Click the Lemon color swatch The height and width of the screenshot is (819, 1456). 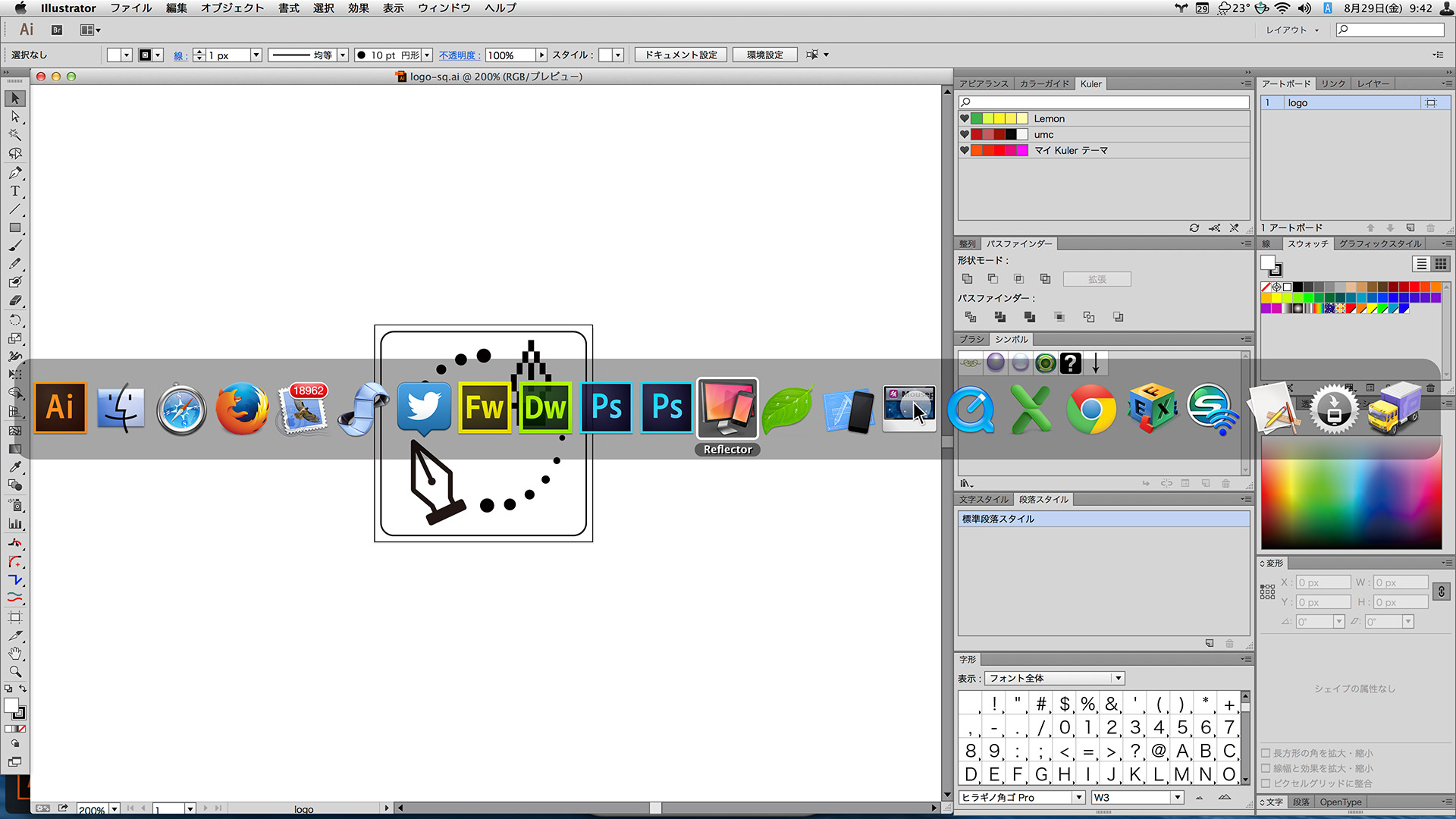(1000, 118)
